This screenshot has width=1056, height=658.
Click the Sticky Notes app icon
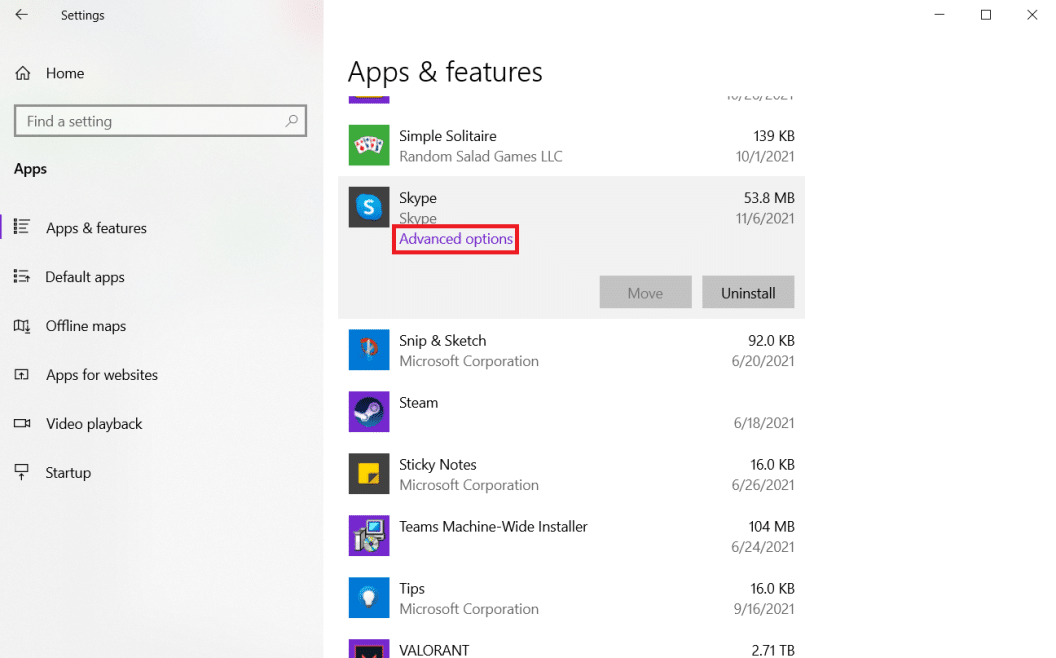[x=368, y=474]
